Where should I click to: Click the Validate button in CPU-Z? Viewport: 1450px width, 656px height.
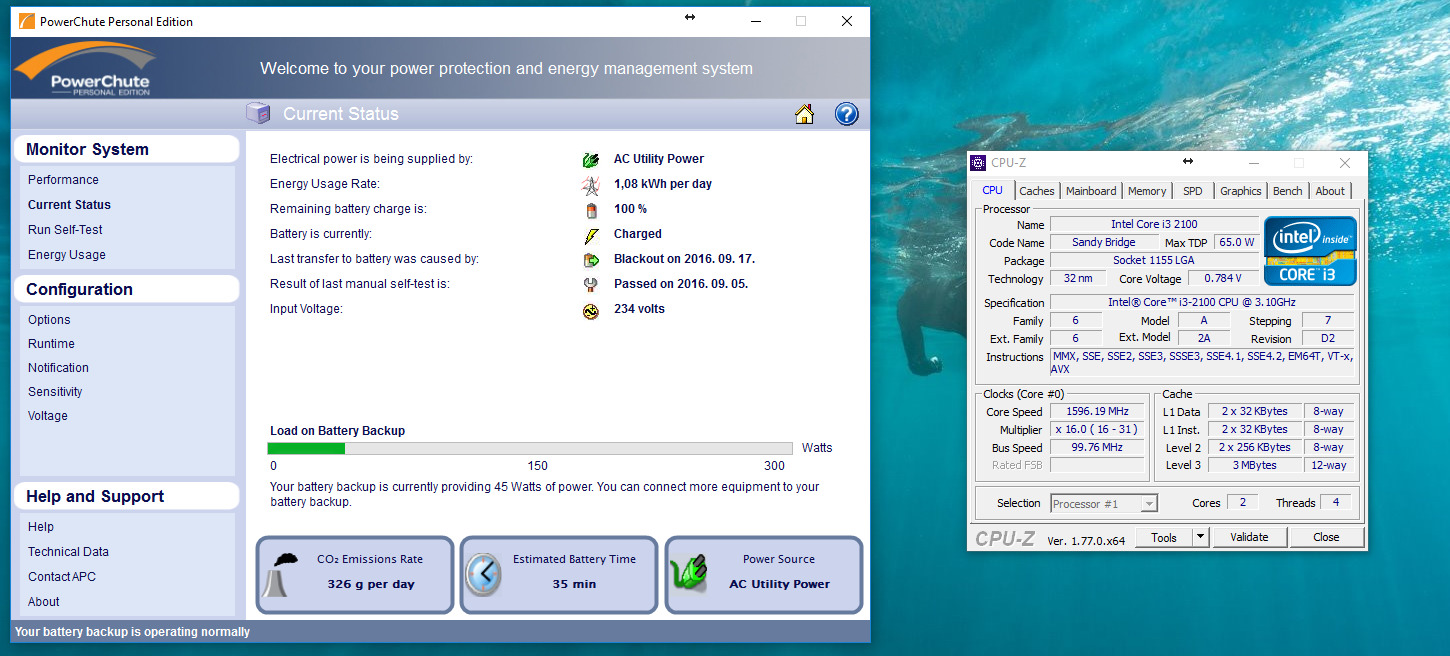pyautogui.click(x=1249, y=538)
